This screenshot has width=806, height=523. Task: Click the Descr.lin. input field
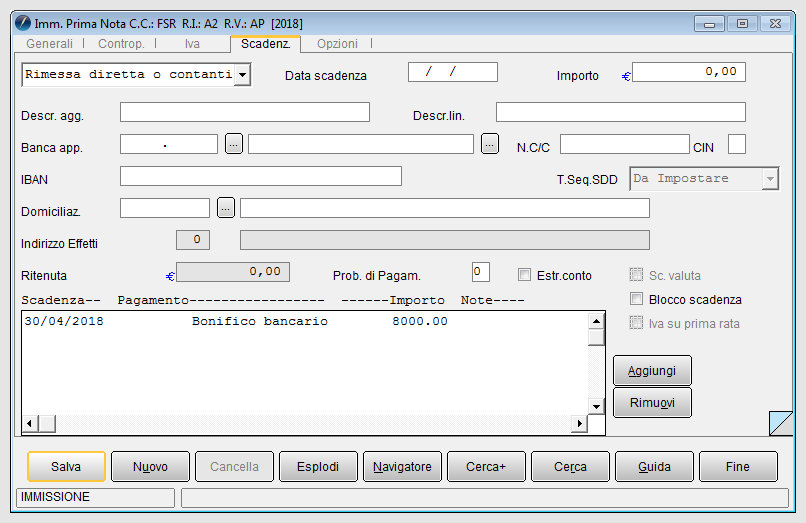[621, 112]
